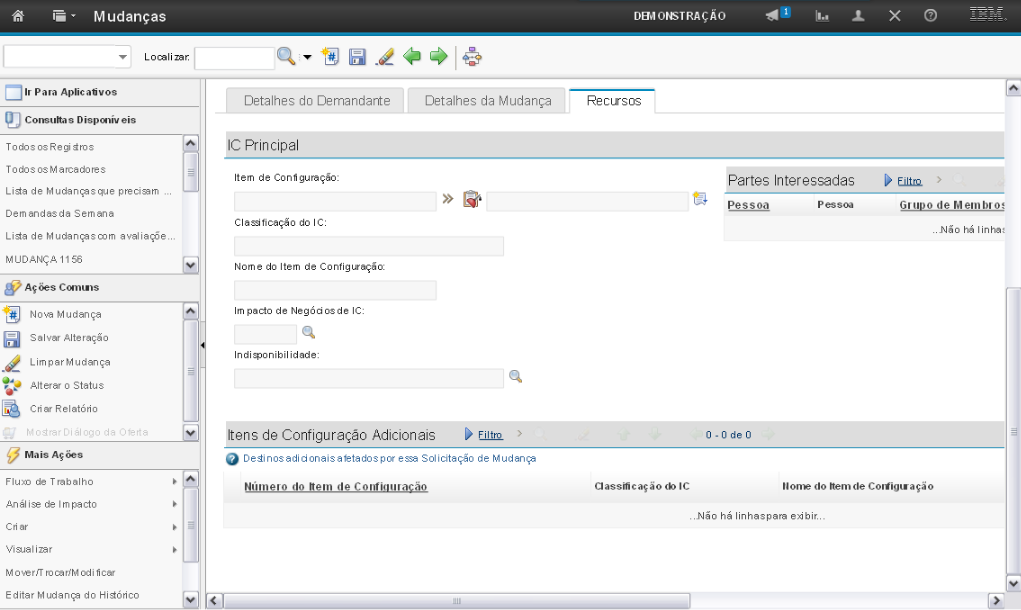Open lookup beside Impacto de Negócios de IC
Viewport: 1021px width, 610px height.
point(308,333)
